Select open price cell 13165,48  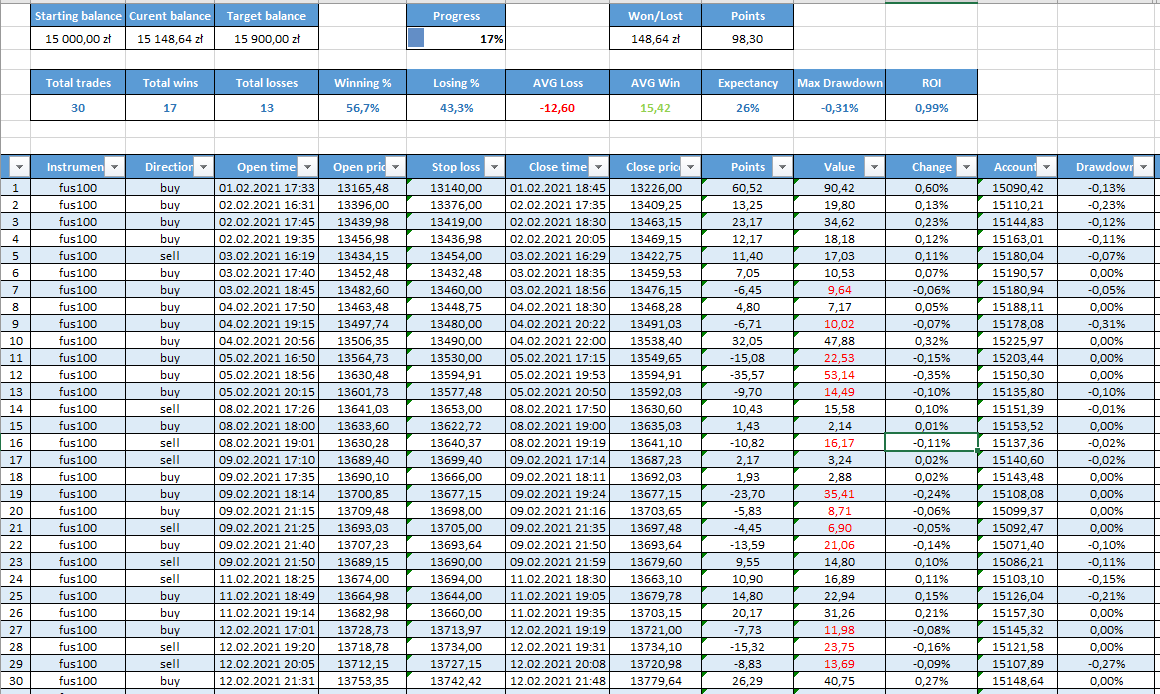(362, 188)
